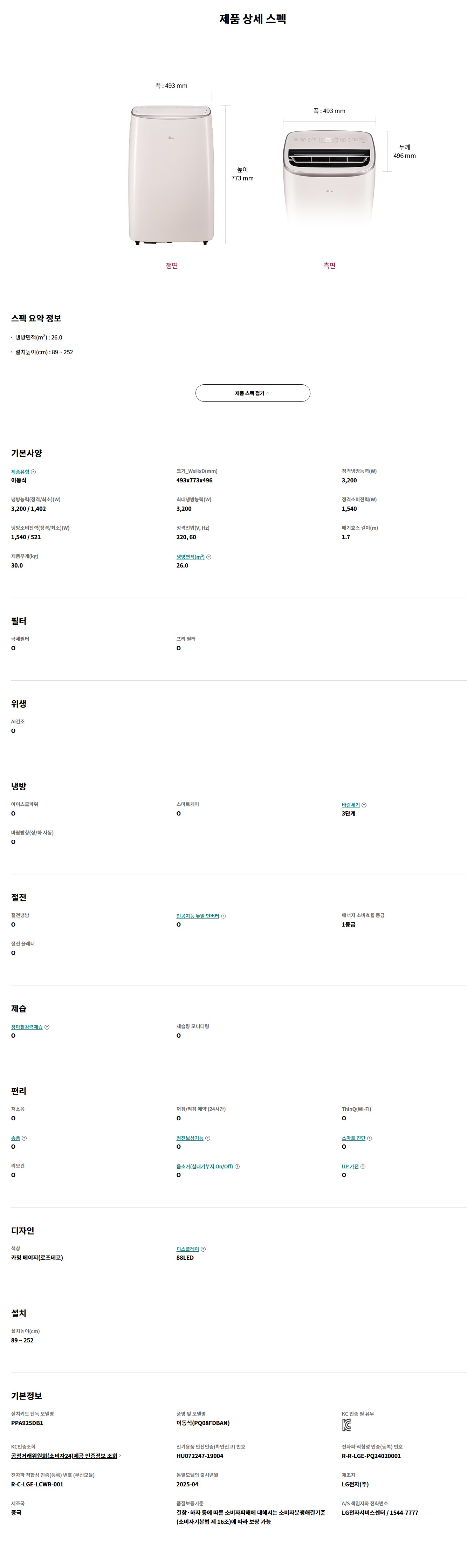Click the info icon beside 바람세기

click(364, 805)
